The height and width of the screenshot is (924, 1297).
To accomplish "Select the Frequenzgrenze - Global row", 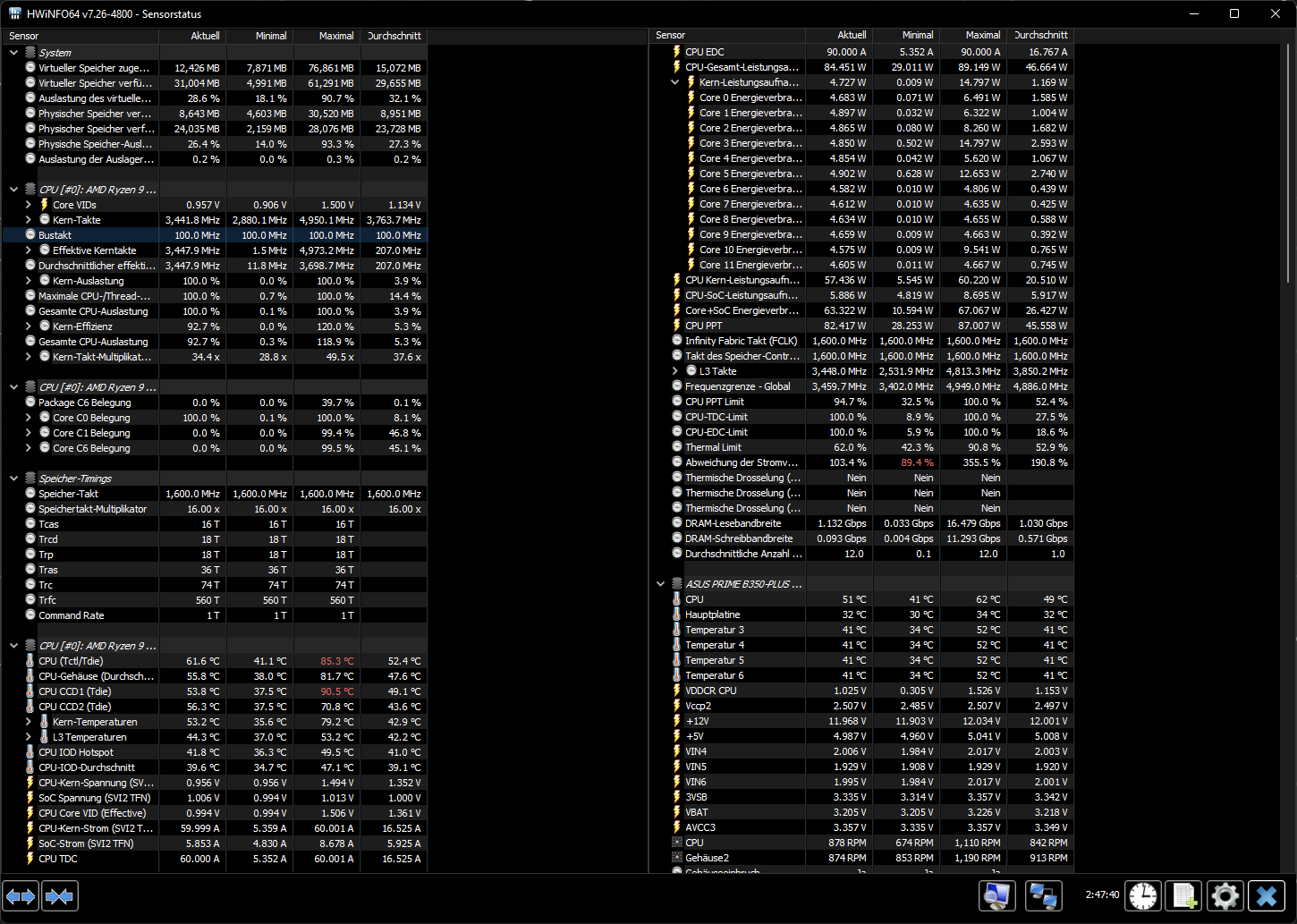I will 861,386.
